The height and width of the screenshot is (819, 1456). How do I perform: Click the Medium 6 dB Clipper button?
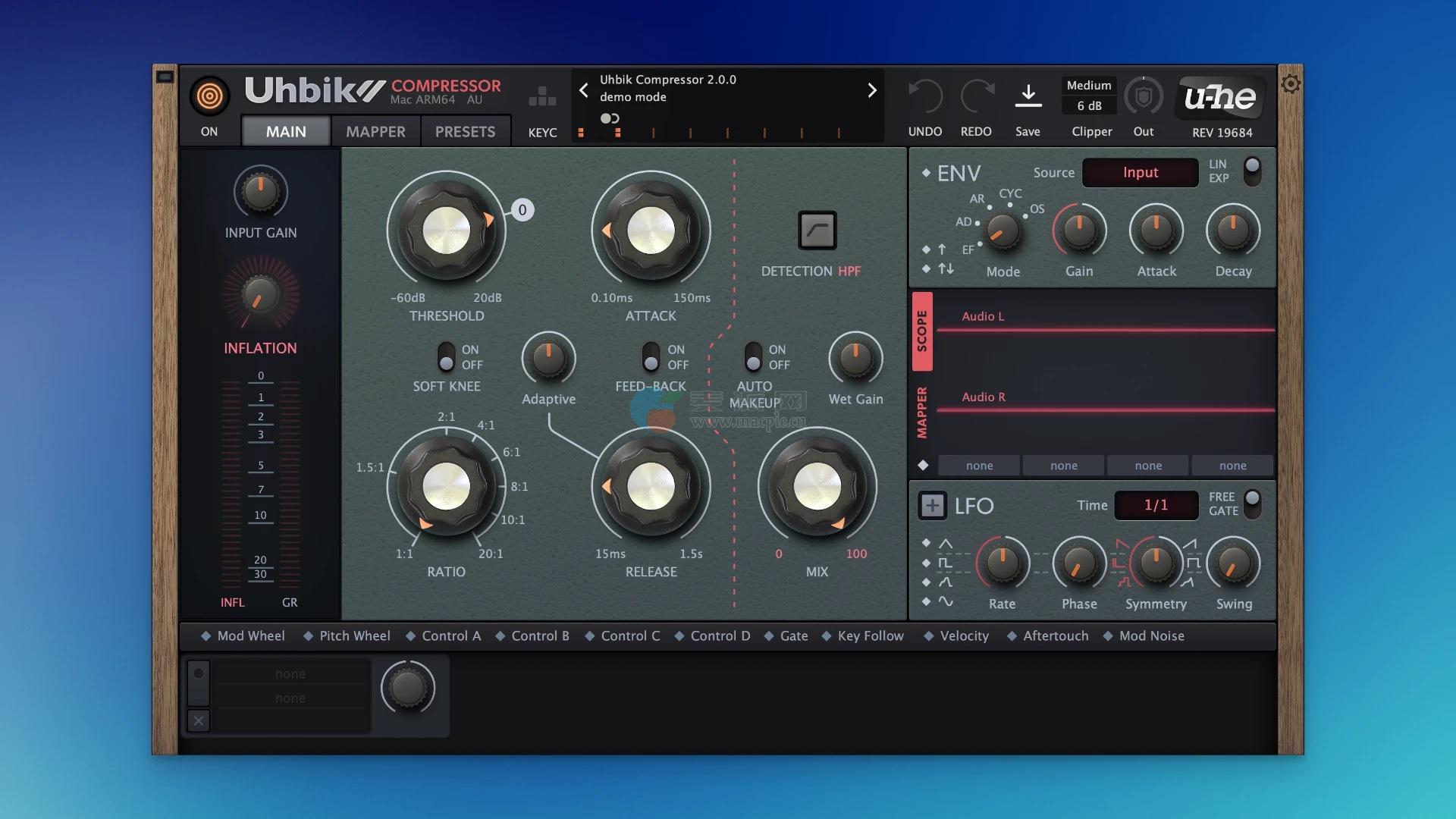pos(1089,96)
